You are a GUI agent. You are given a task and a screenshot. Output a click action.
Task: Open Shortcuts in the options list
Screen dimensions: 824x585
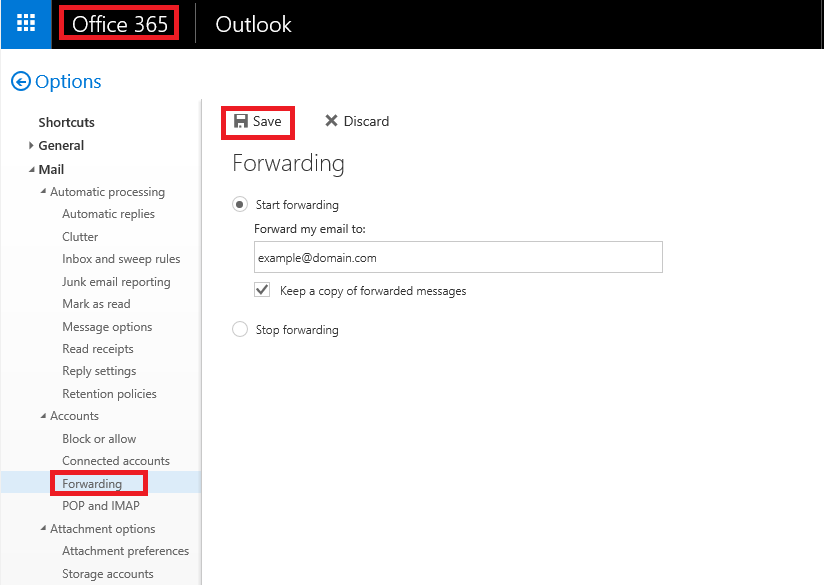pos(66,122)
